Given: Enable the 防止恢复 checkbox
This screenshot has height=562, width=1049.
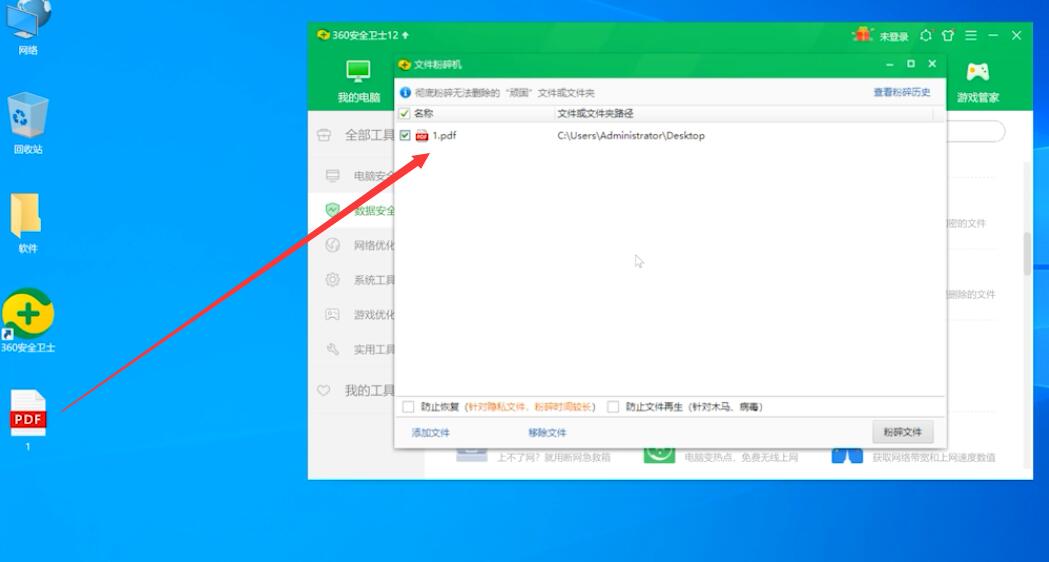Looking at the screenshot, I should tap(408, 407).
